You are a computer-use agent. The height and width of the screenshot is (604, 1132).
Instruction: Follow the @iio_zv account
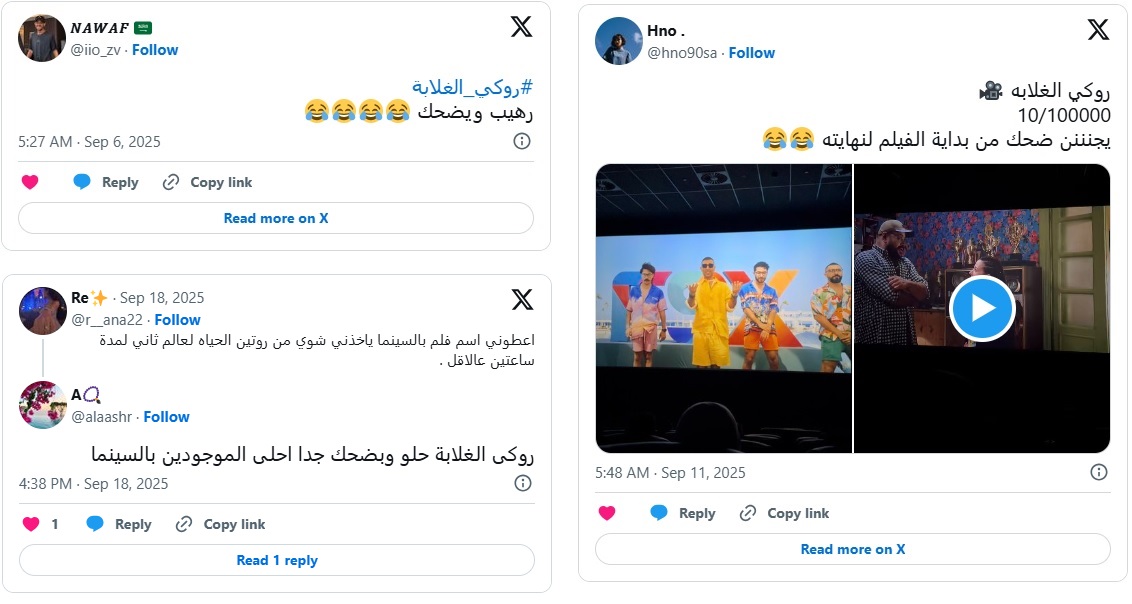155,49
